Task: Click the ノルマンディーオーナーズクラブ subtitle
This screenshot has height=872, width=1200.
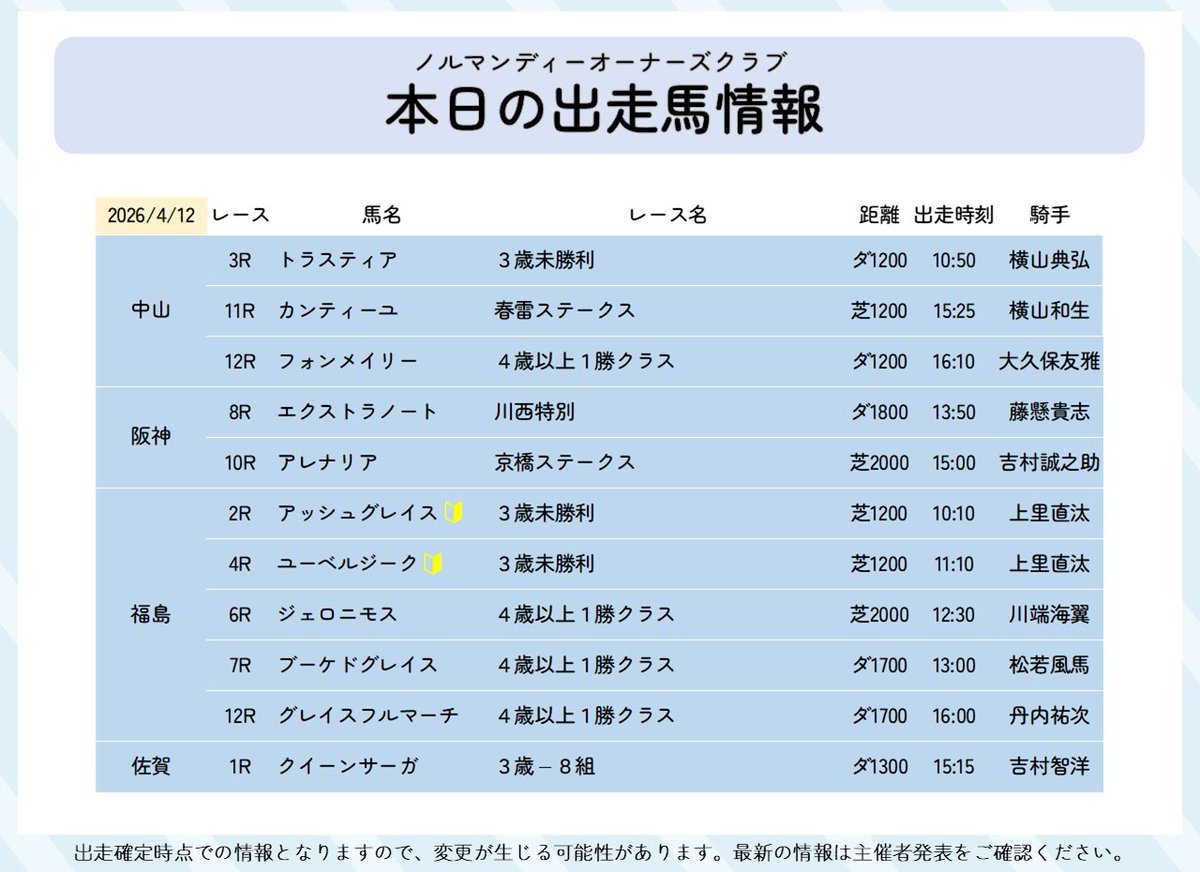Action: point(601,62)
